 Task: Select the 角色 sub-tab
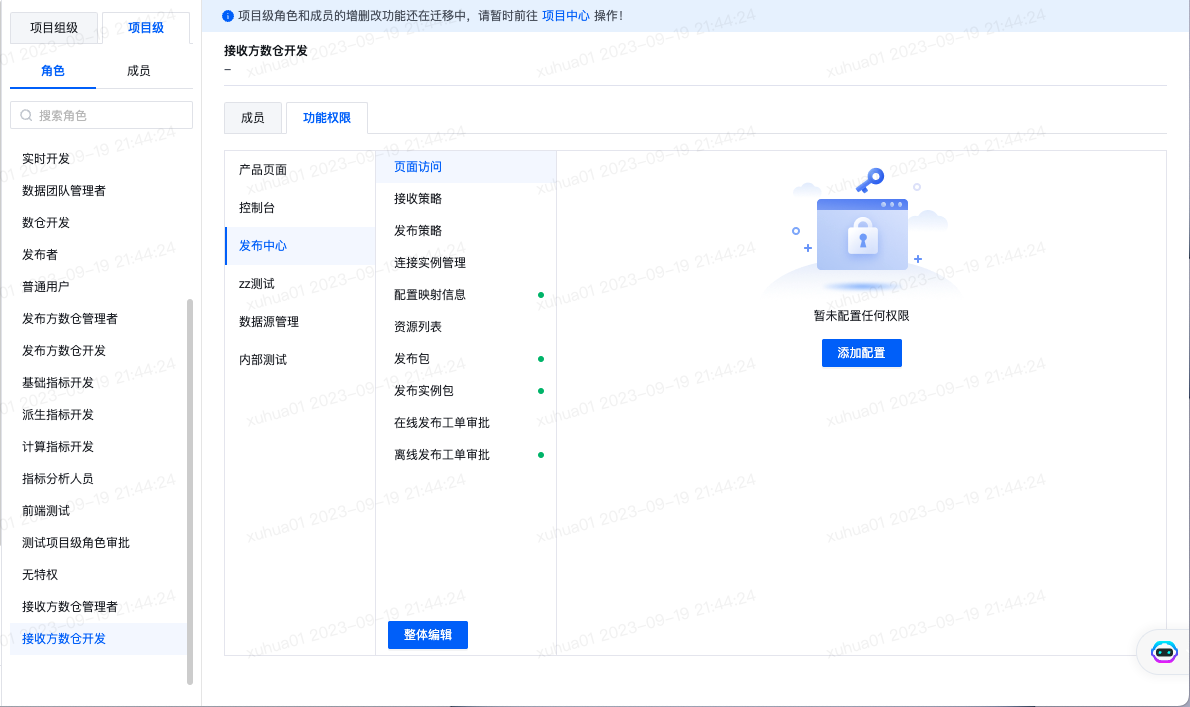coord(53,71)
